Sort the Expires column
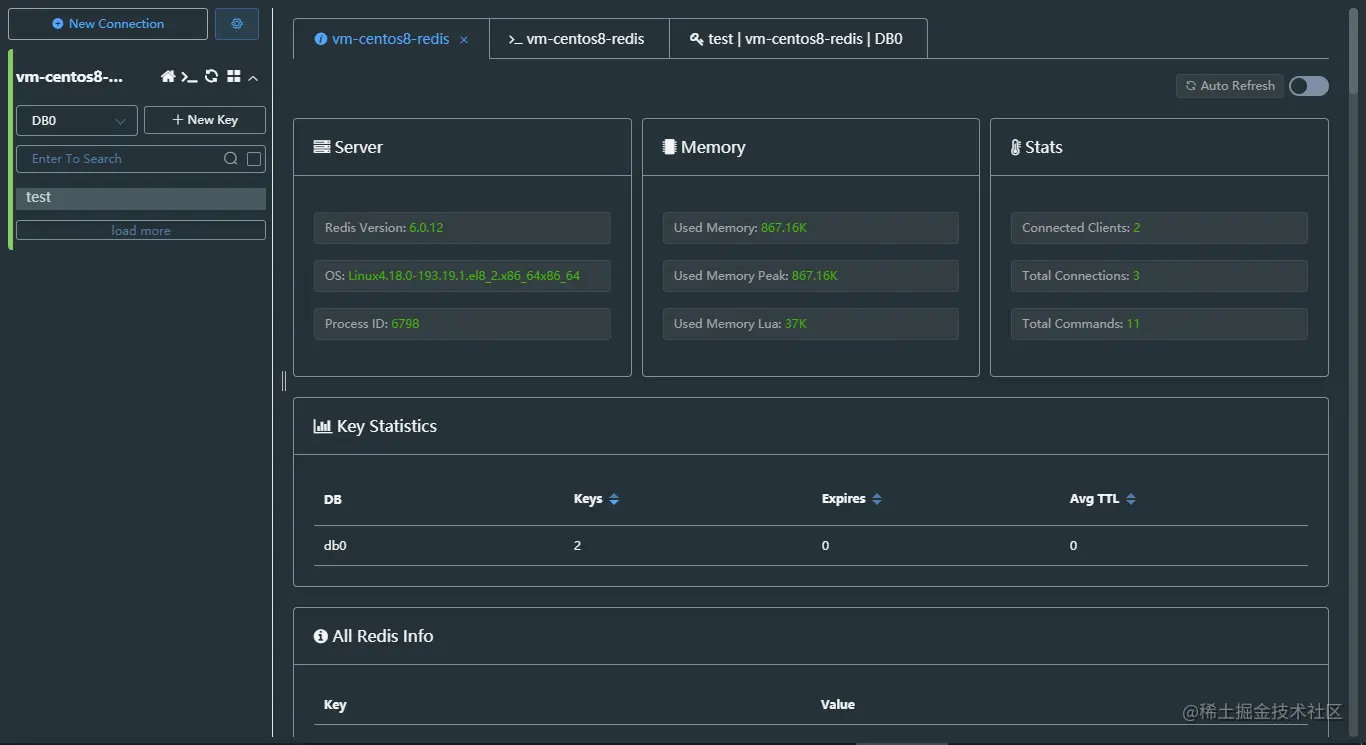This screenshot has height=745, width=1366. pos(877,499)
